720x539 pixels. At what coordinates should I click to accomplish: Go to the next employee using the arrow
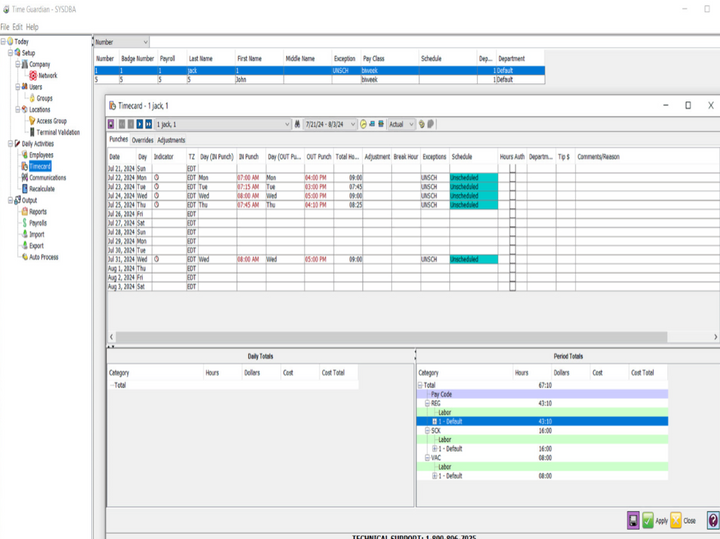click(141, 124)
